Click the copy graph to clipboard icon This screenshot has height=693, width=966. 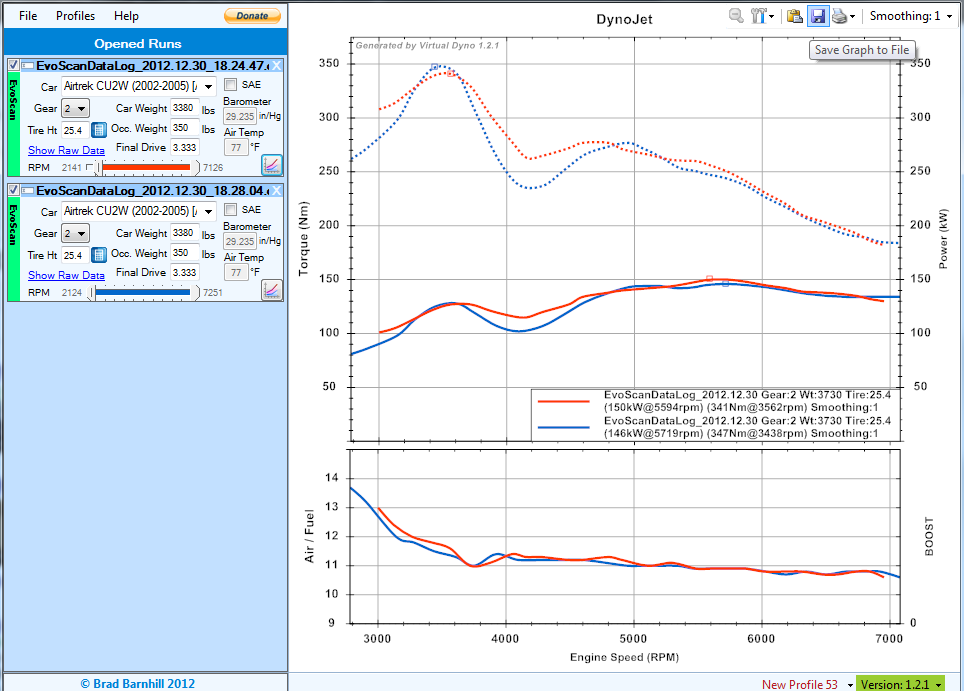pyautogui.click(x=794, y=16)
